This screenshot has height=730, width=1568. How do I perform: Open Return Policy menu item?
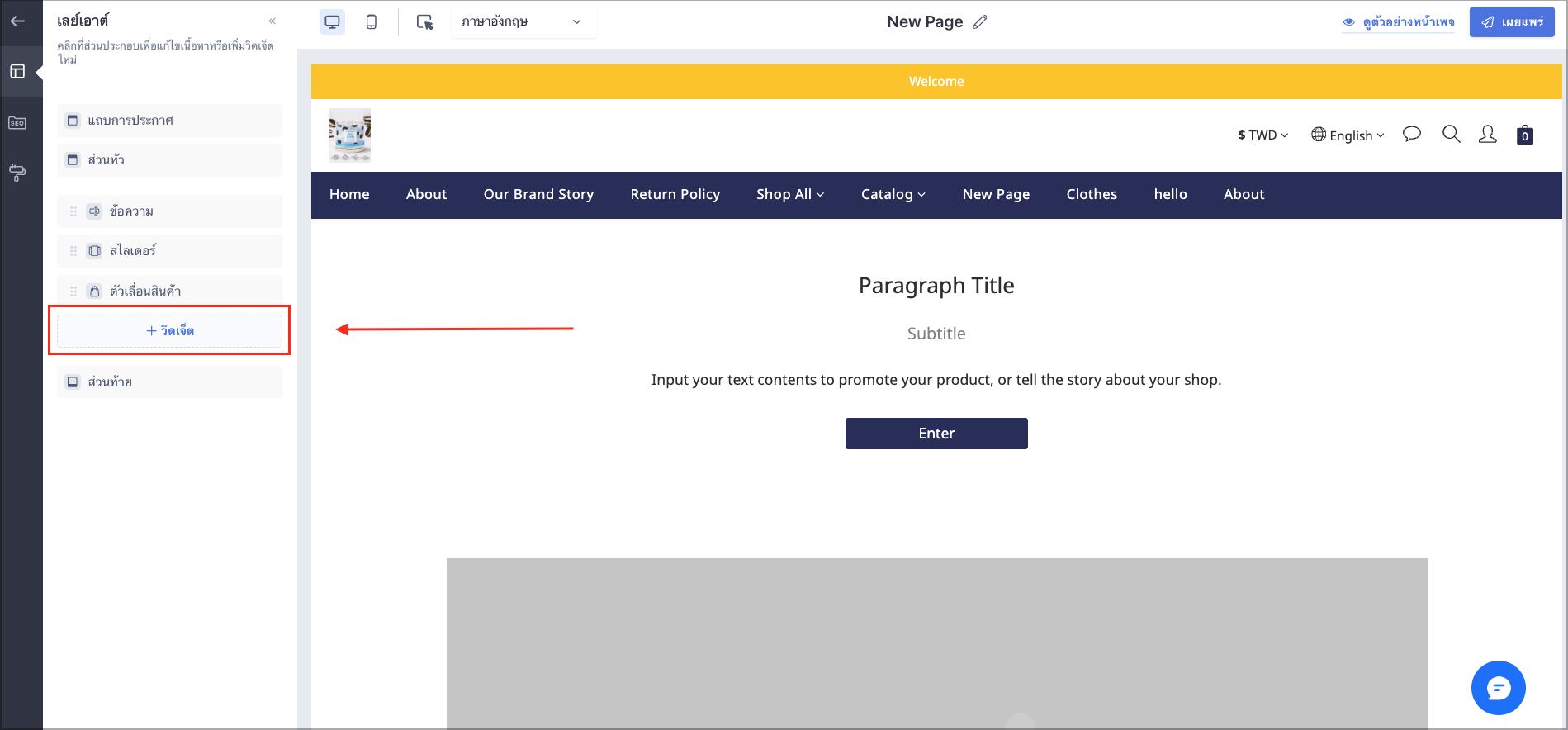675,195
